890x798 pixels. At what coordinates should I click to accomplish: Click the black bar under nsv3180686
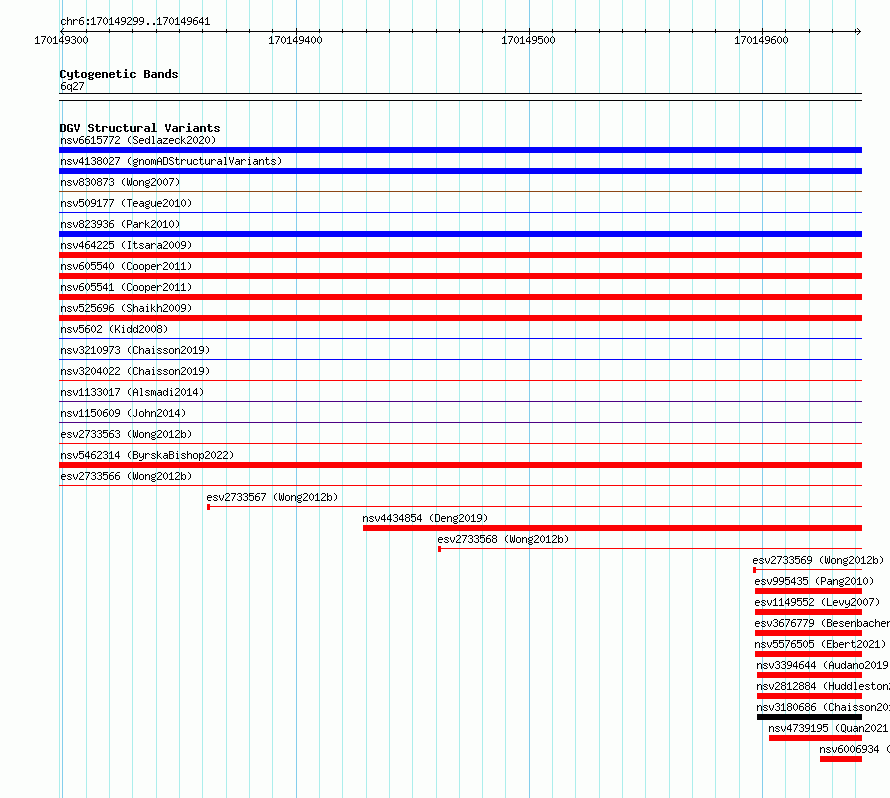click(x=809, y=717)
